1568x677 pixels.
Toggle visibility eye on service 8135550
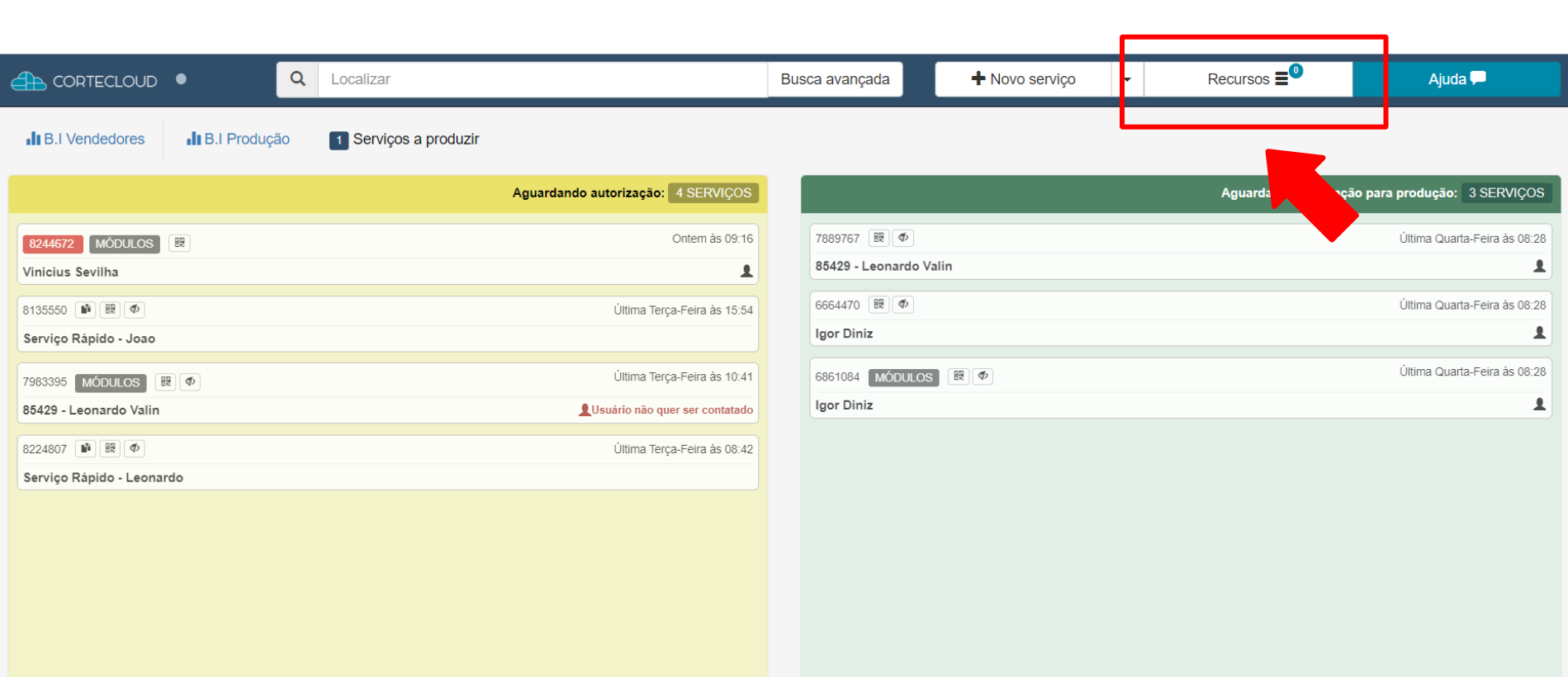[135, 310]
